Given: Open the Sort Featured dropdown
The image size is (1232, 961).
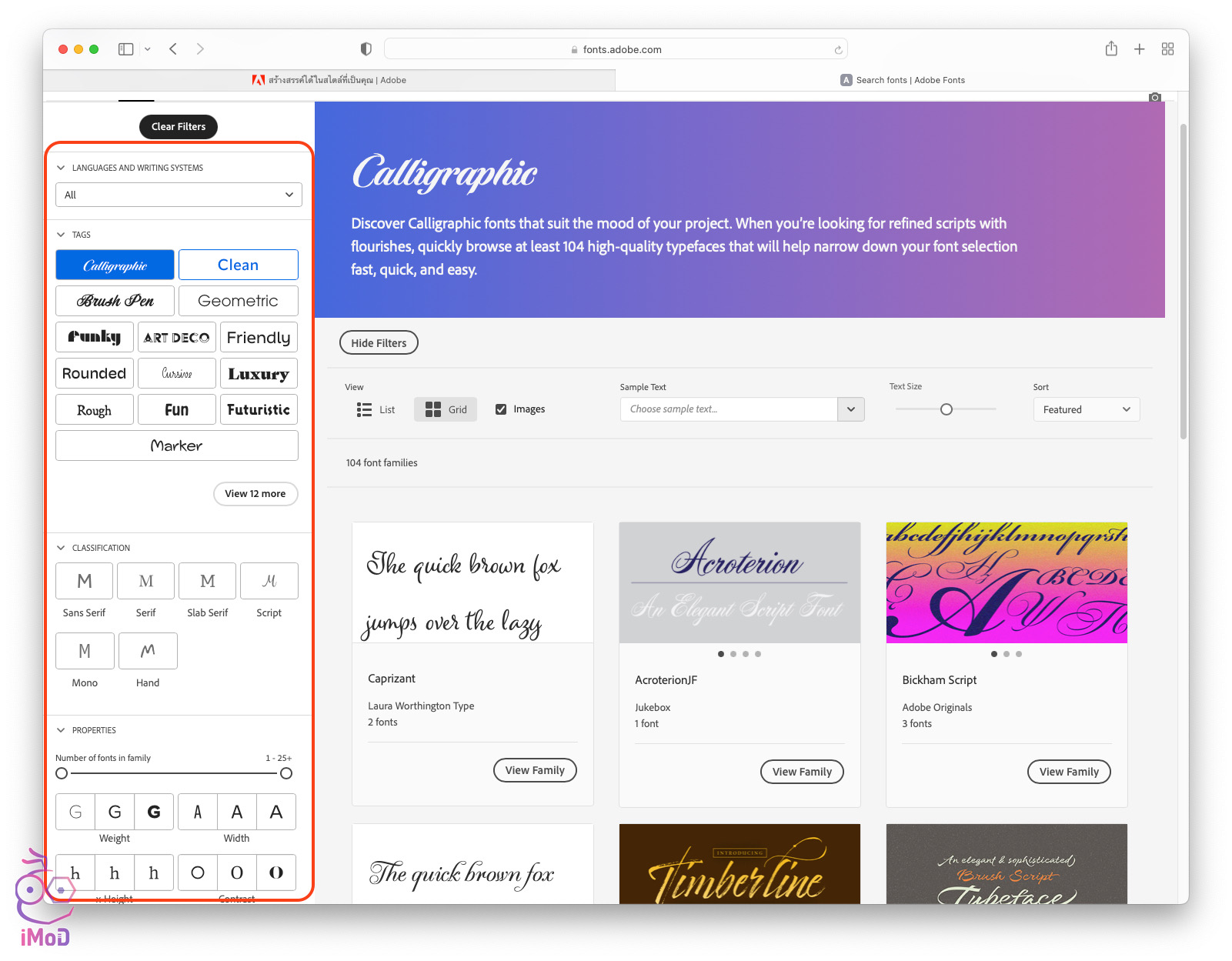Looking at the screenshot, I should [1086, 409].
